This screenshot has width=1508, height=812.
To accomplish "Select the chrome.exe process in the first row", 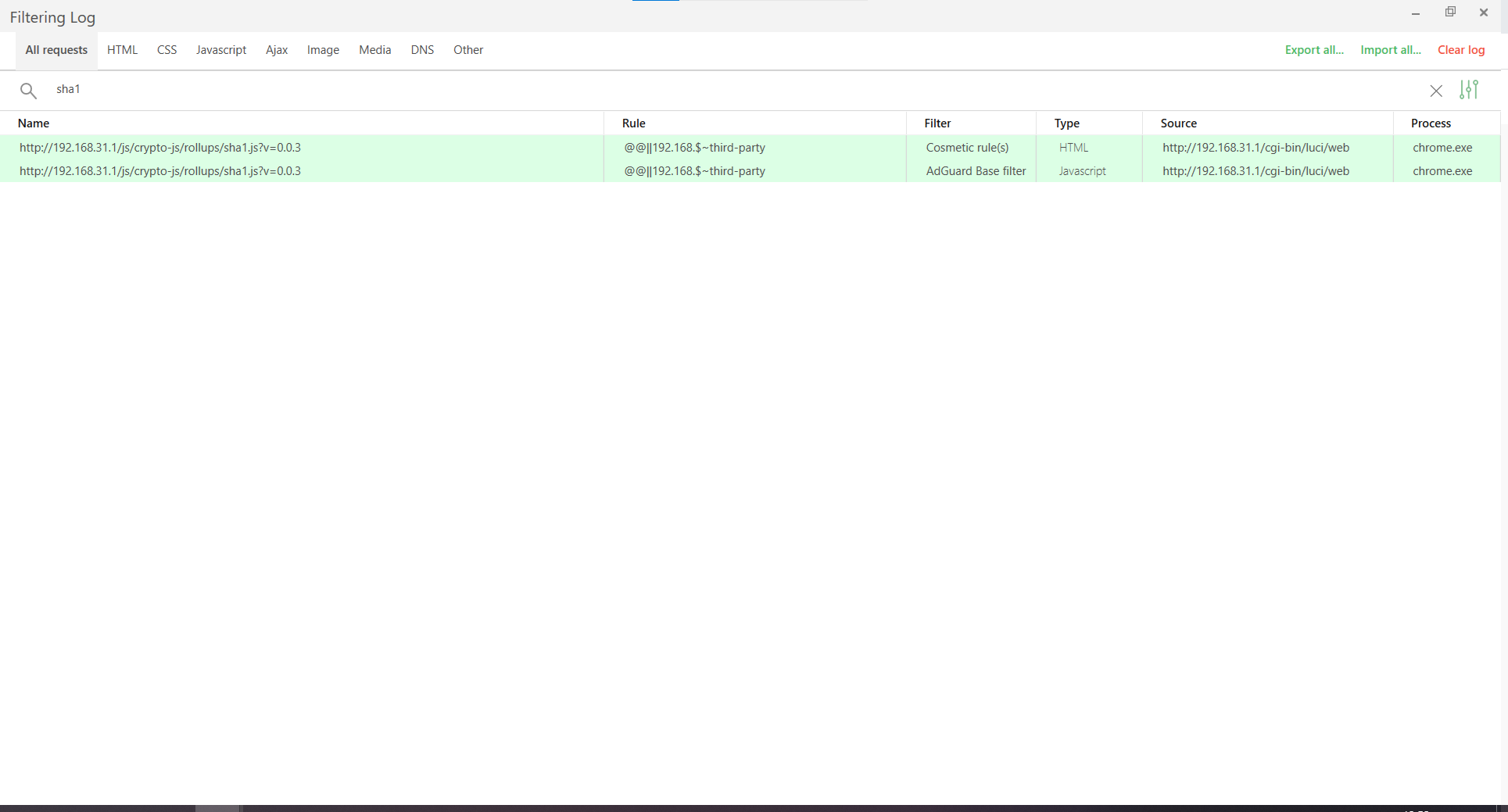I will (x=1442, y=147).
